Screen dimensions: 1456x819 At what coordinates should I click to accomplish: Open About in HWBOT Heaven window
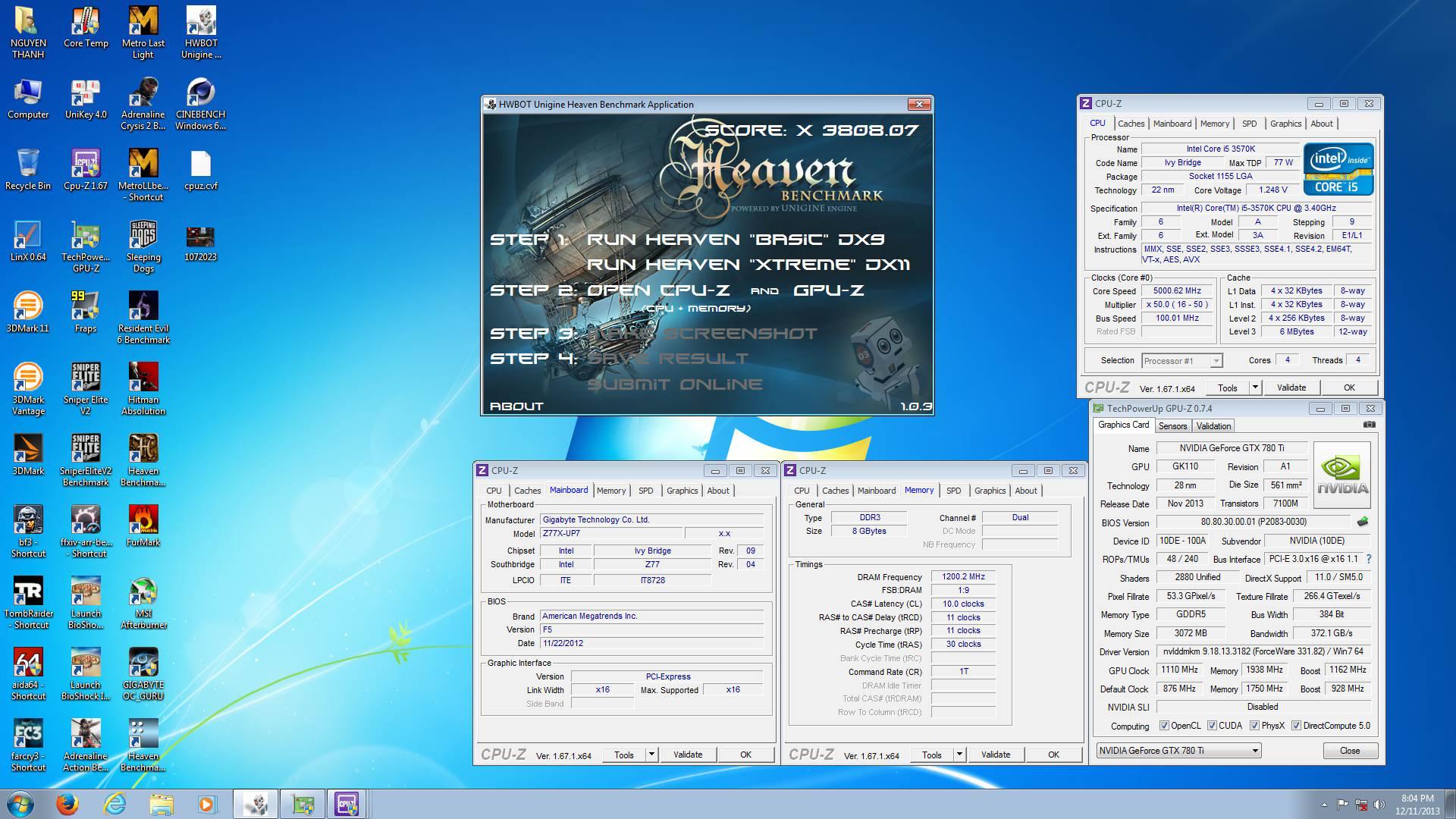(x=516, y=406)
